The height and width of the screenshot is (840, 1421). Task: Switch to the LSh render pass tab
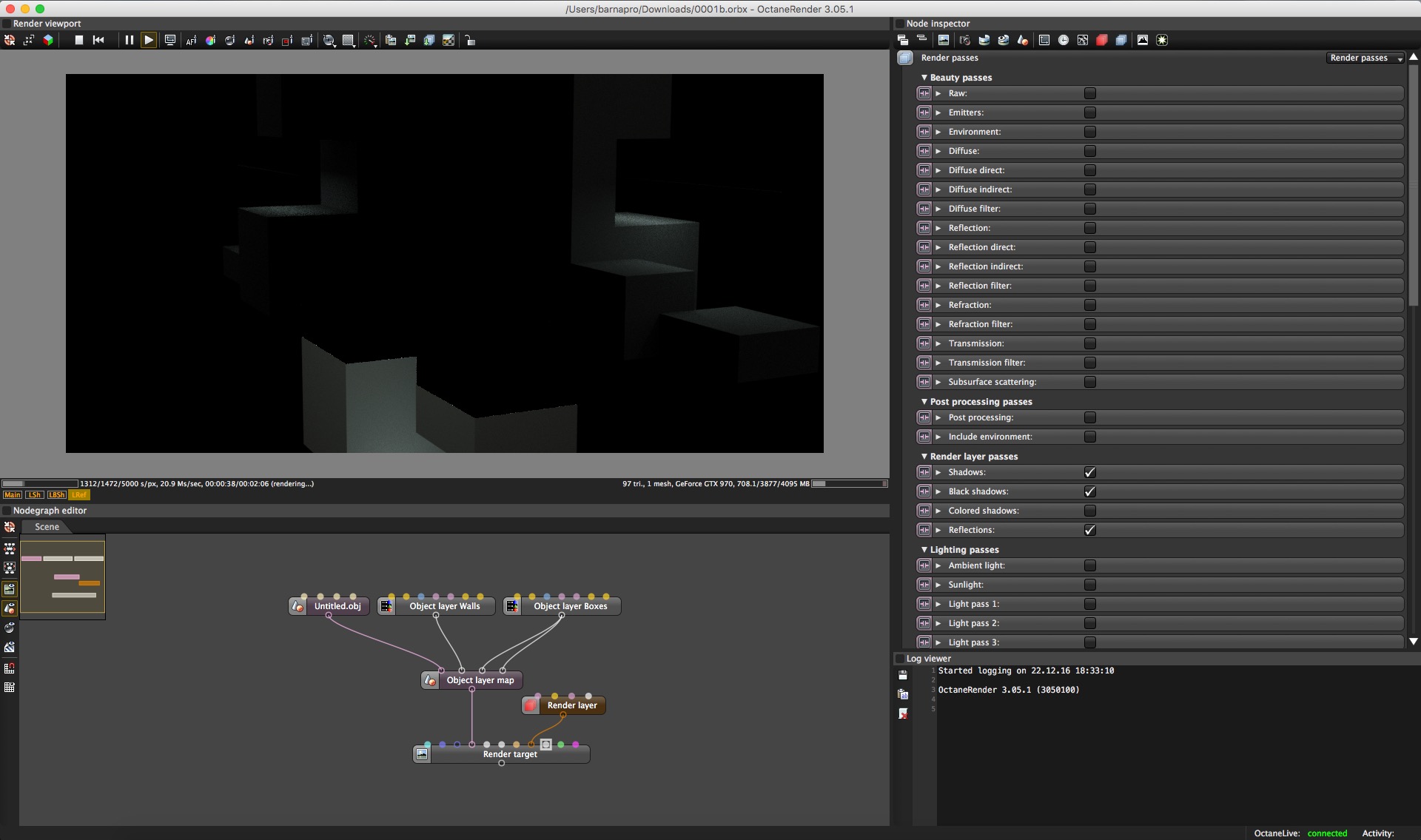click(34, 495)
